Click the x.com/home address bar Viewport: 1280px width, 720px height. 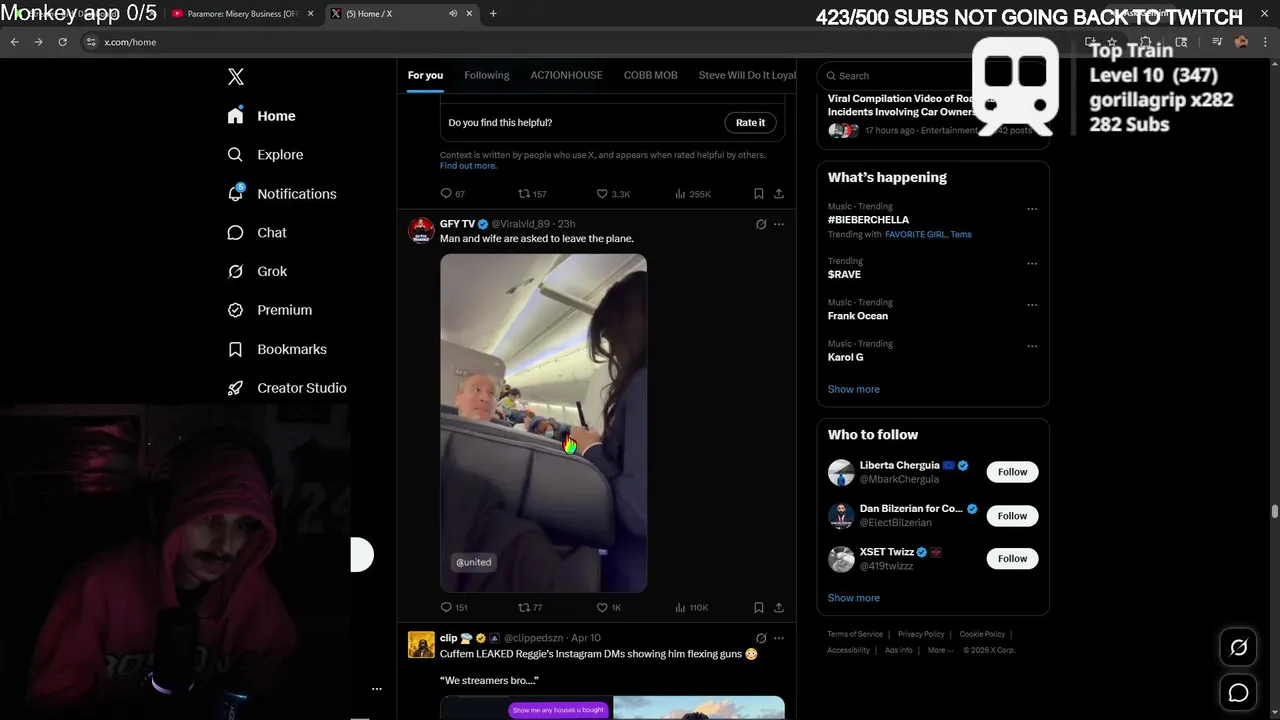580,42
